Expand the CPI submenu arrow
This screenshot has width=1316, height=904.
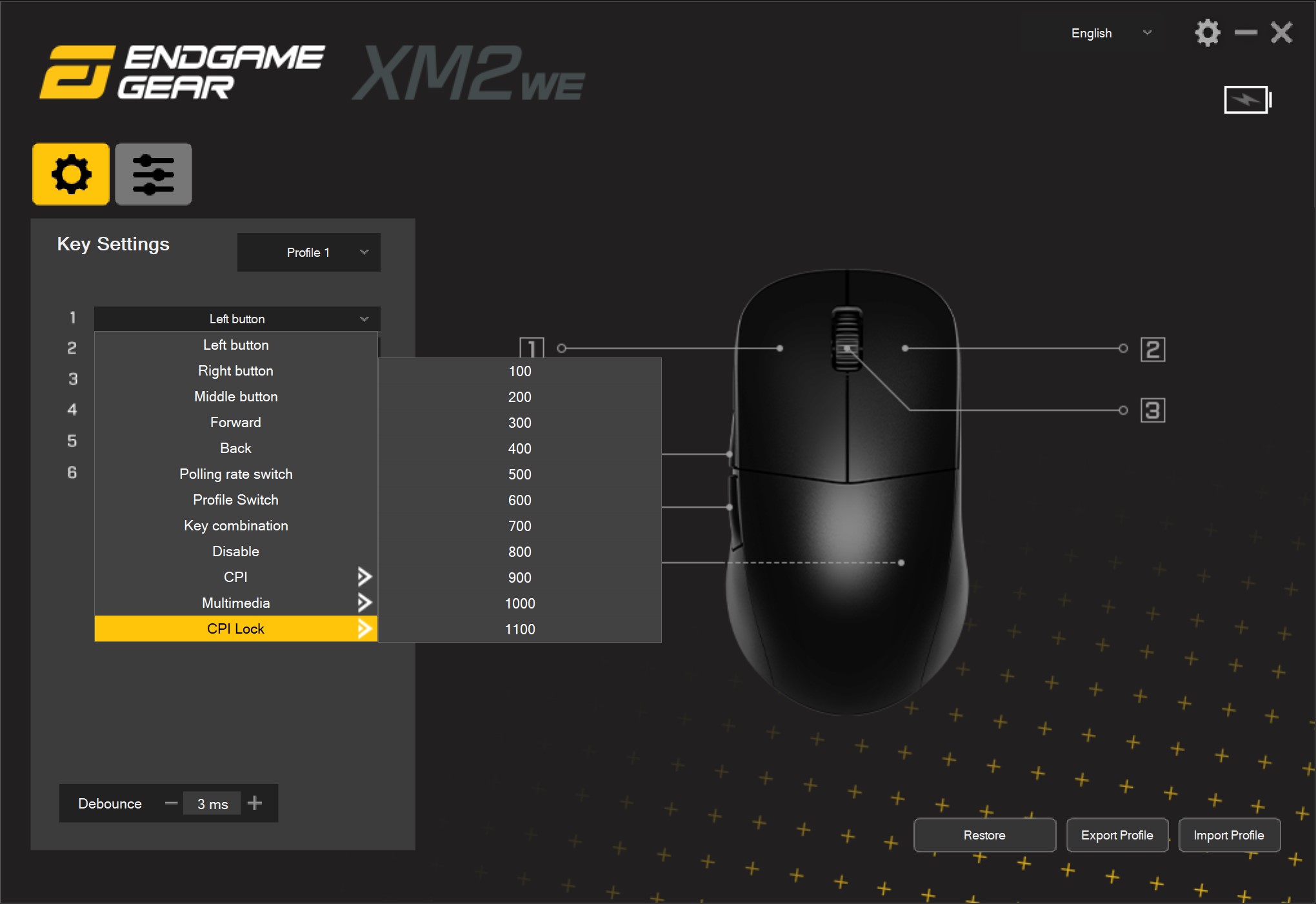(x=364, y=576)
